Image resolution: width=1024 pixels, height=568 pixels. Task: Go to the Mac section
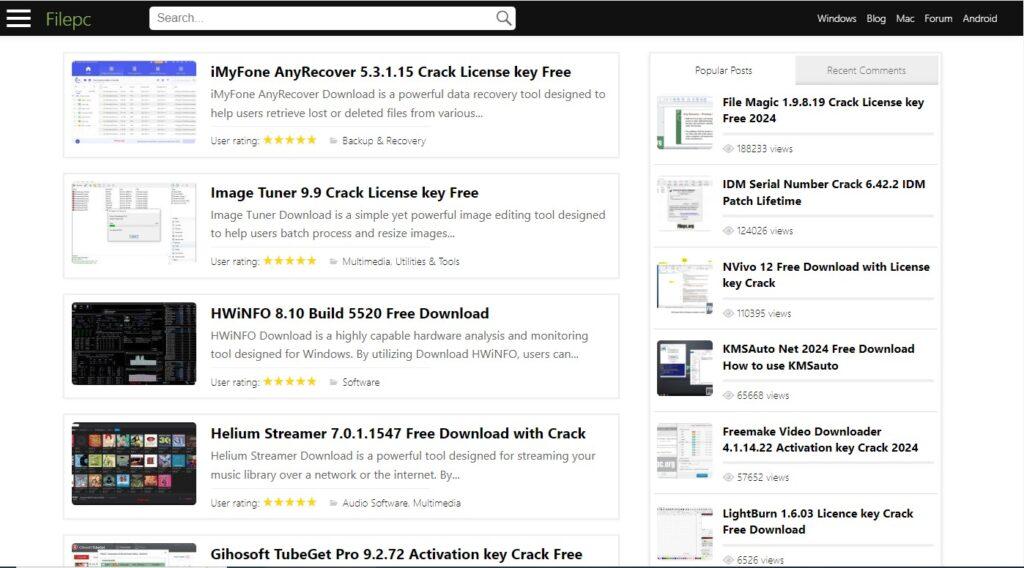(x=905, y=19)
